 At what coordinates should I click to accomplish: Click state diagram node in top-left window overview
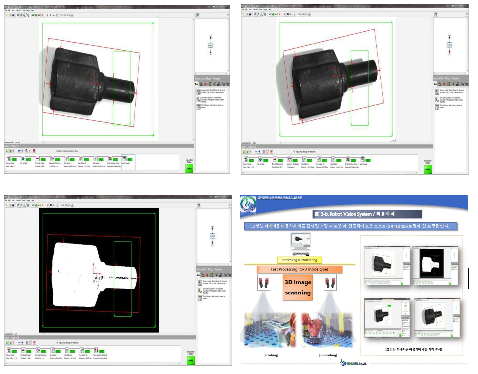point(211,45)
